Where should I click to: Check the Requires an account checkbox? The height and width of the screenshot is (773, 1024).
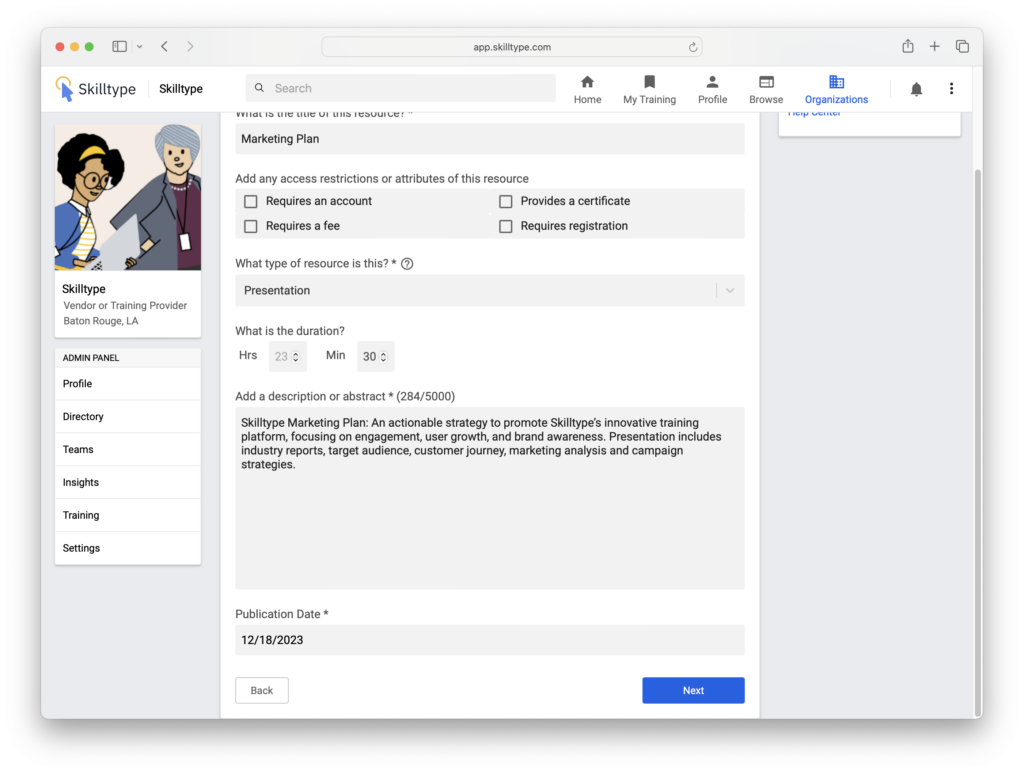coord(251,202)
